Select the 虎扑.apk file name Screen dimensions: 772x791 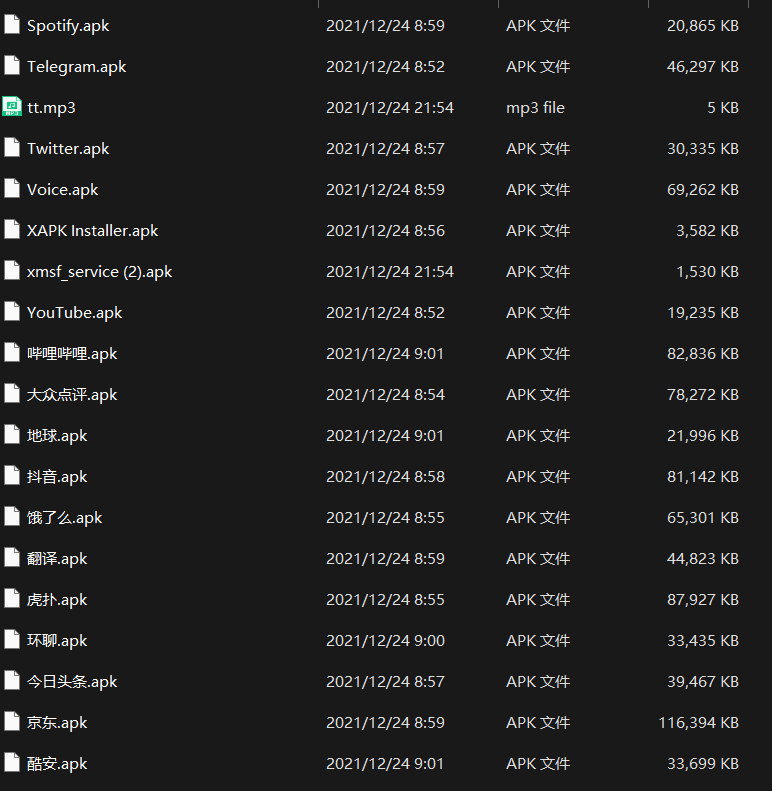(x=57, y=599)
